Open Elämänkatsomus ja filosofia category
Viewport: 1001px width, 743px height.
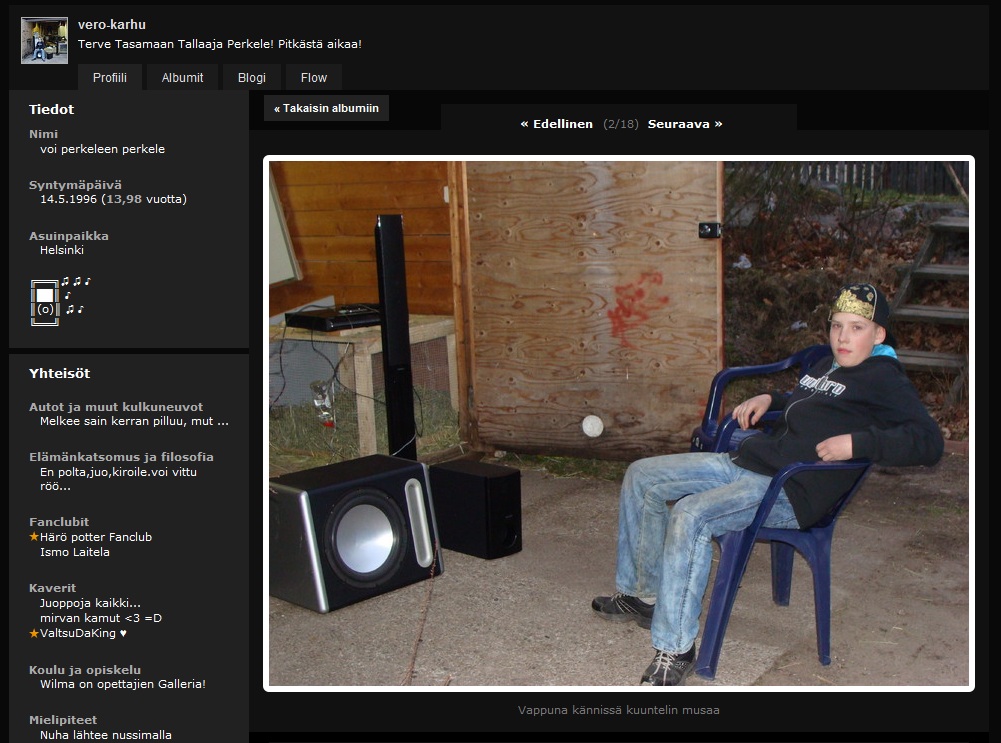coord(121,457)
